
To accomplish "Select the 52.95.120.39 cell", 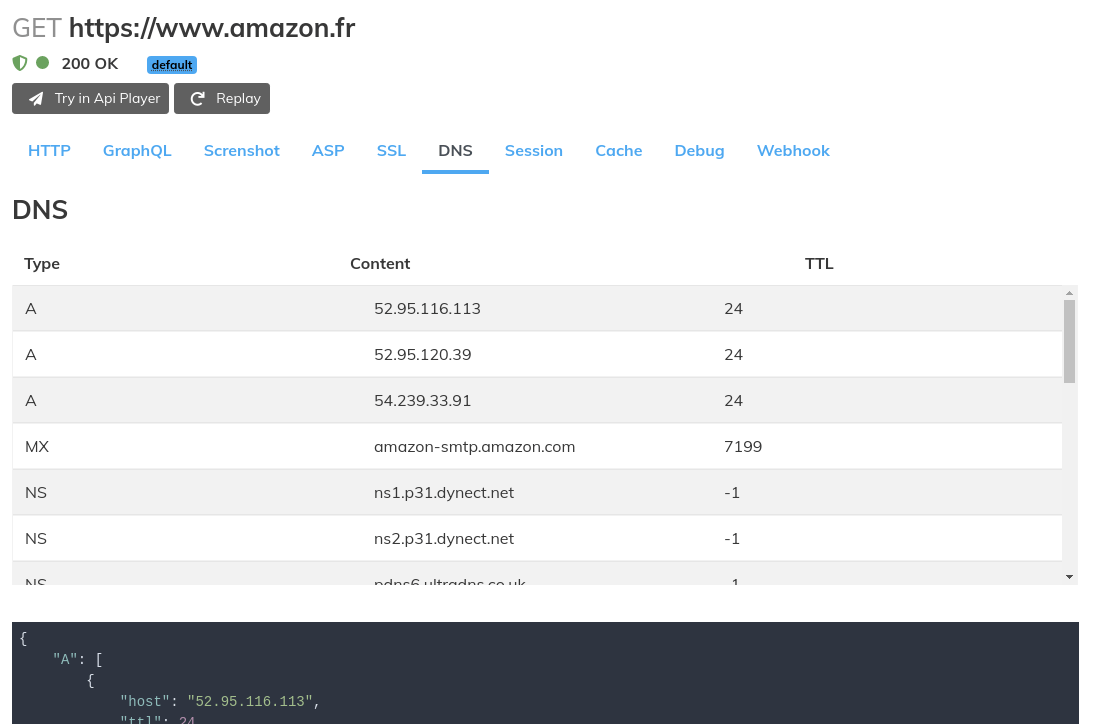I will (423, 355).
